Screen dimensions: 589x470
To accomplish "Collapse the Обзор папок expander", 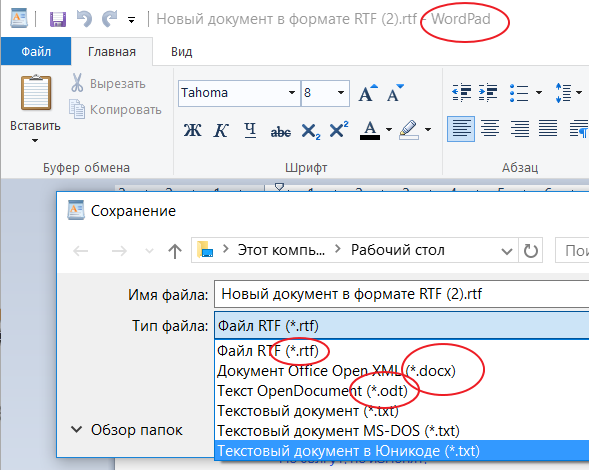I will point(127,429).
